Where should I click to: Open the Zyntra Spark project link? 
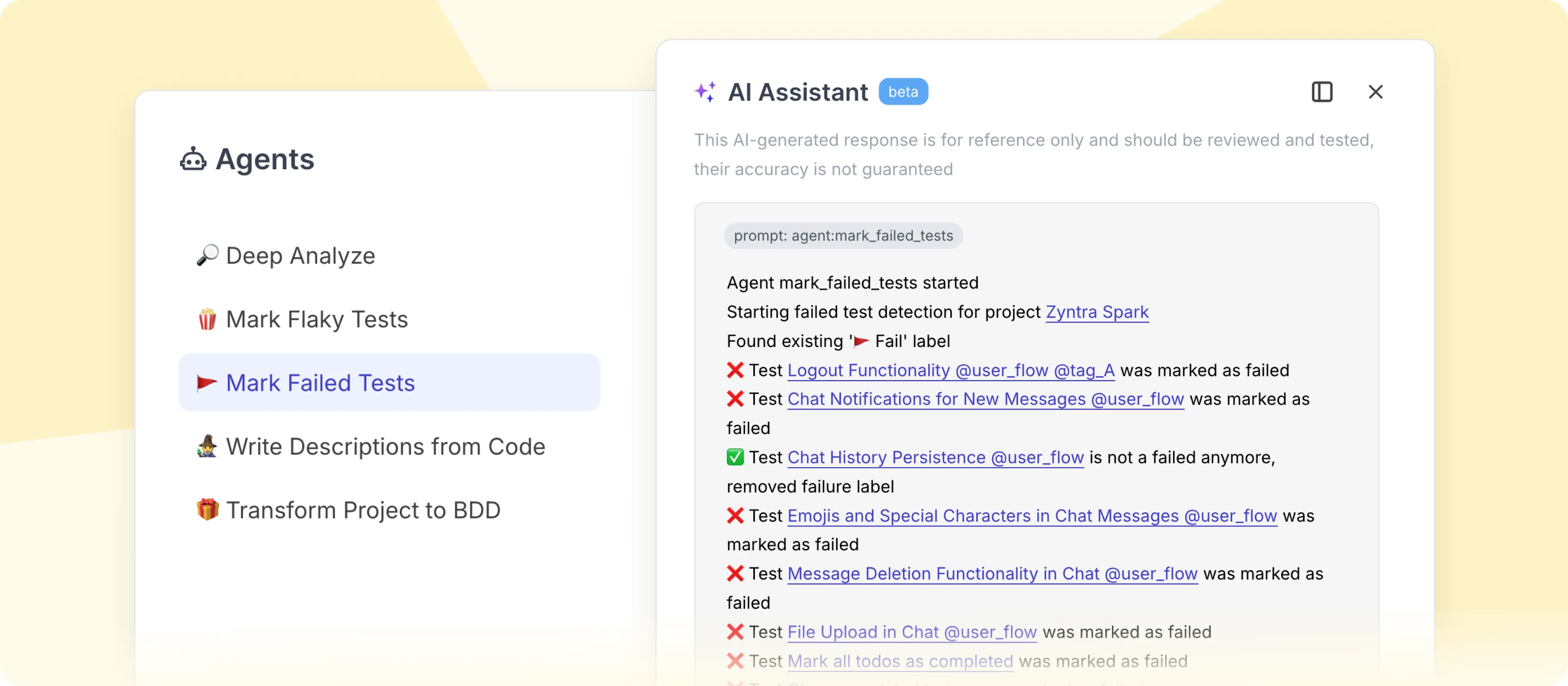click(x=1097, y=312)
